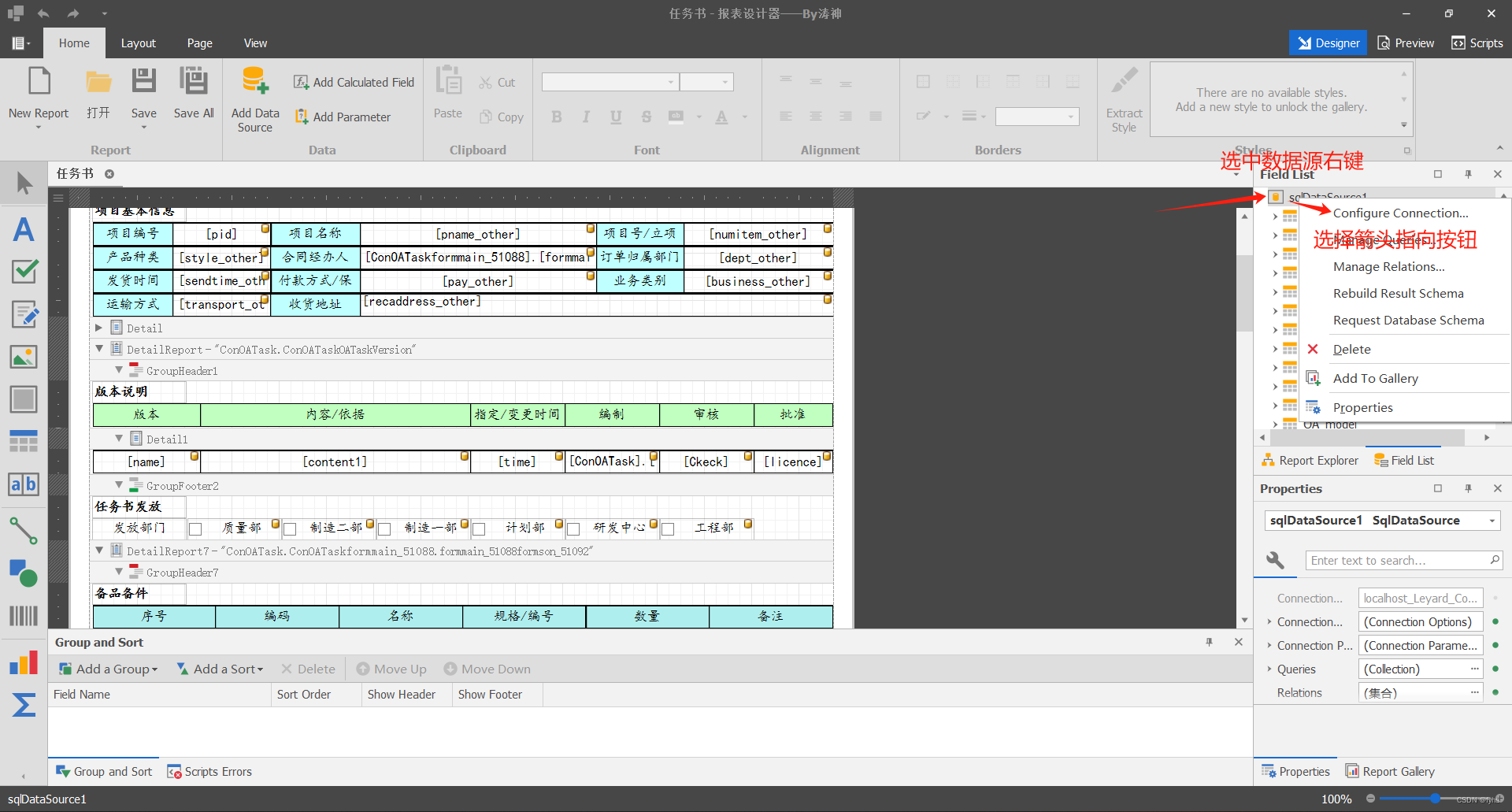Switch to the View ribbon tab
The image size is (1512, 812).
(255, 43)
